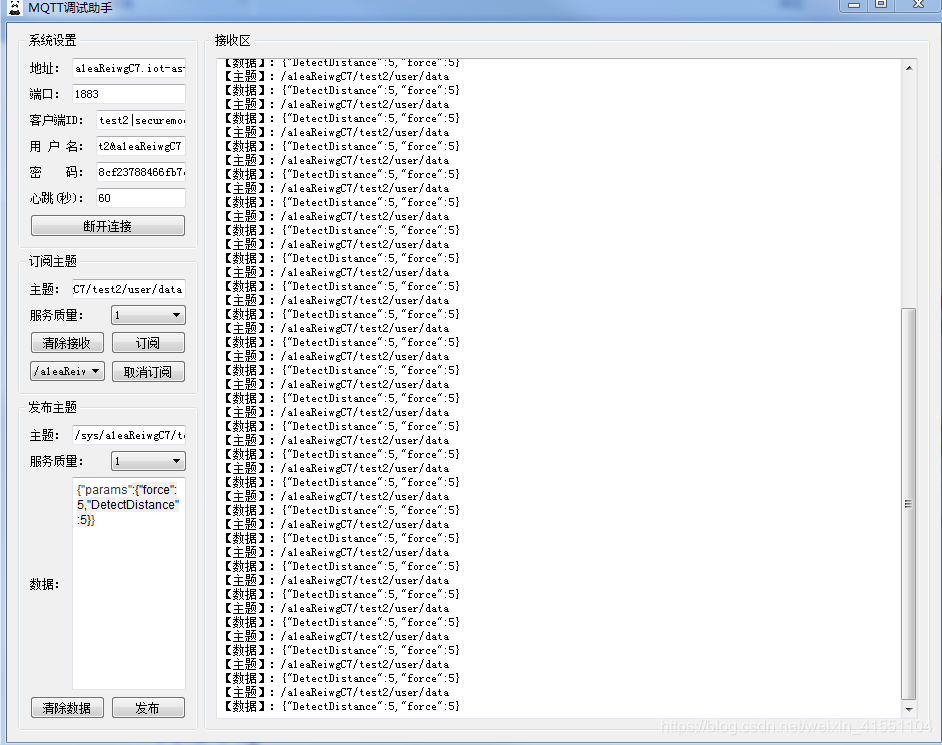
Task: Select the 密码 password field
Action: pos(139,172)
